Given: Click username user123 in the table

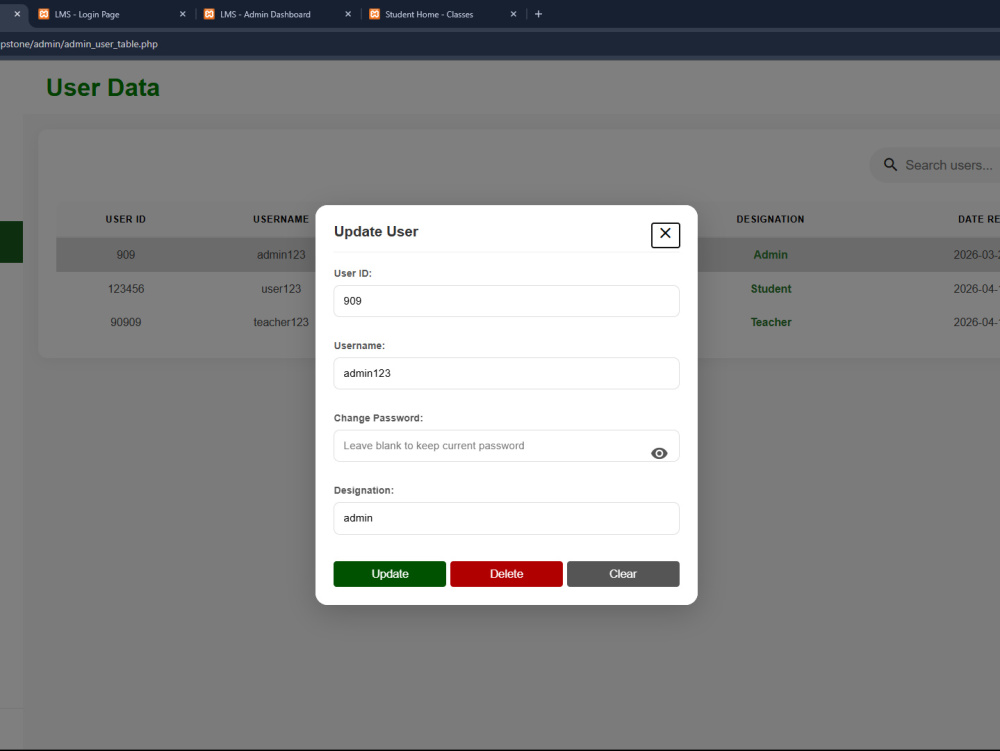Looking at the screenshot, I should 281,289.
